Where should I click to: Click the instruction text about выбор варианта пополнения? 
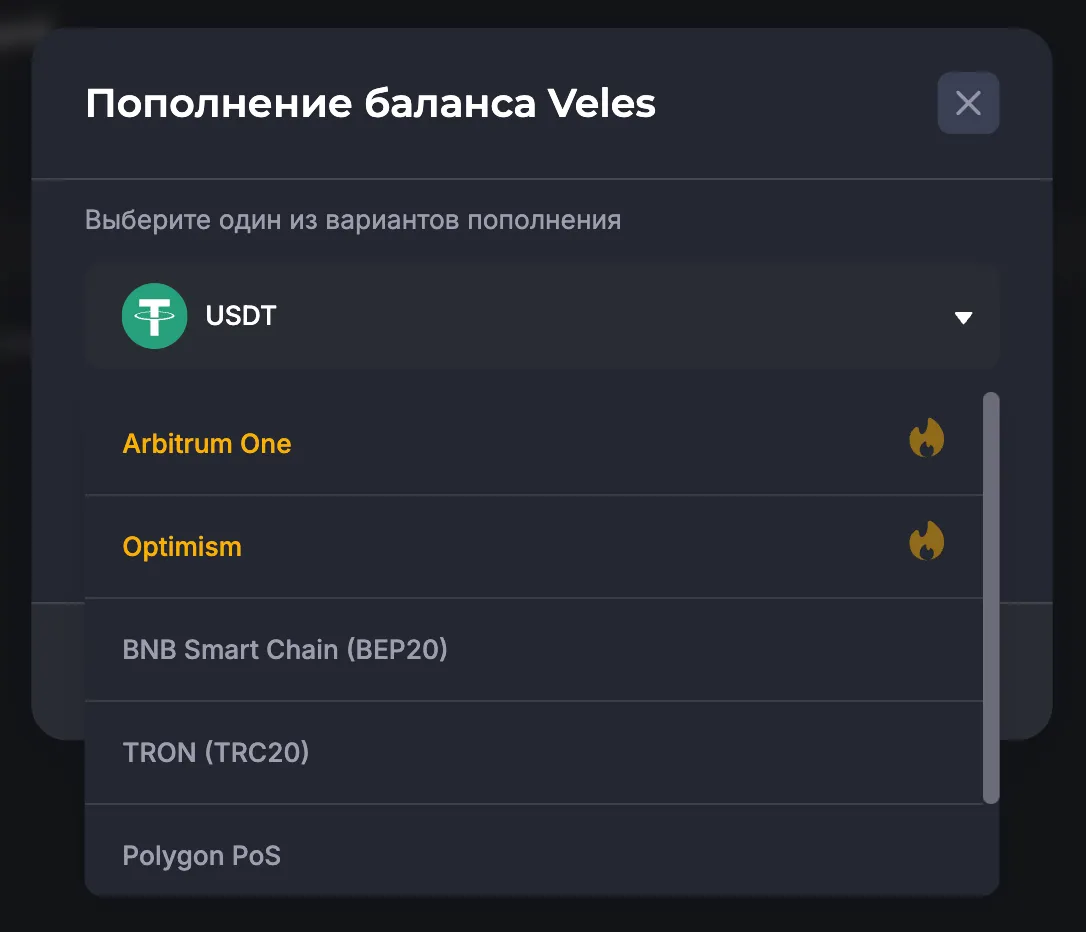352,219
